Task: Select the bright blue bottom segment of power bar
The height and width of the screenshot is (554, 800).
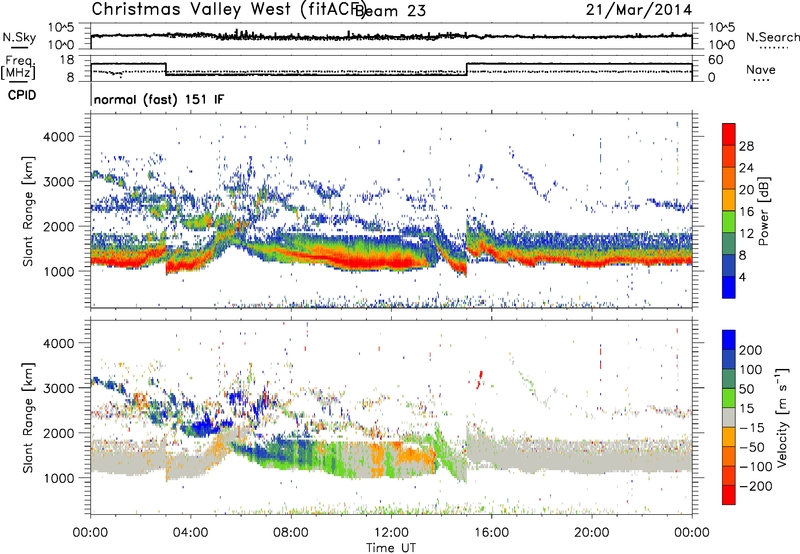Action: click(x=729, y=288)
